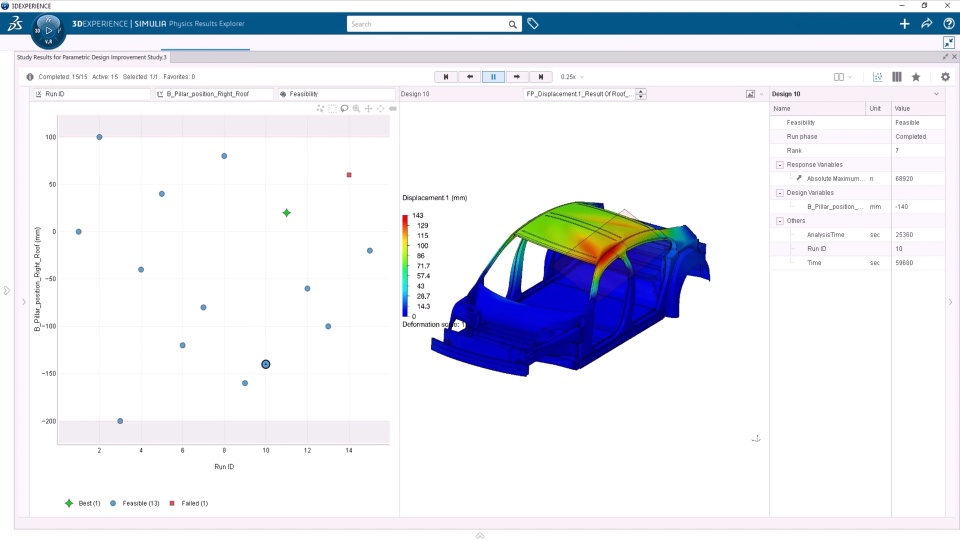Select the scatter plot view icon

pyautogui.click(x=877, y=77)
